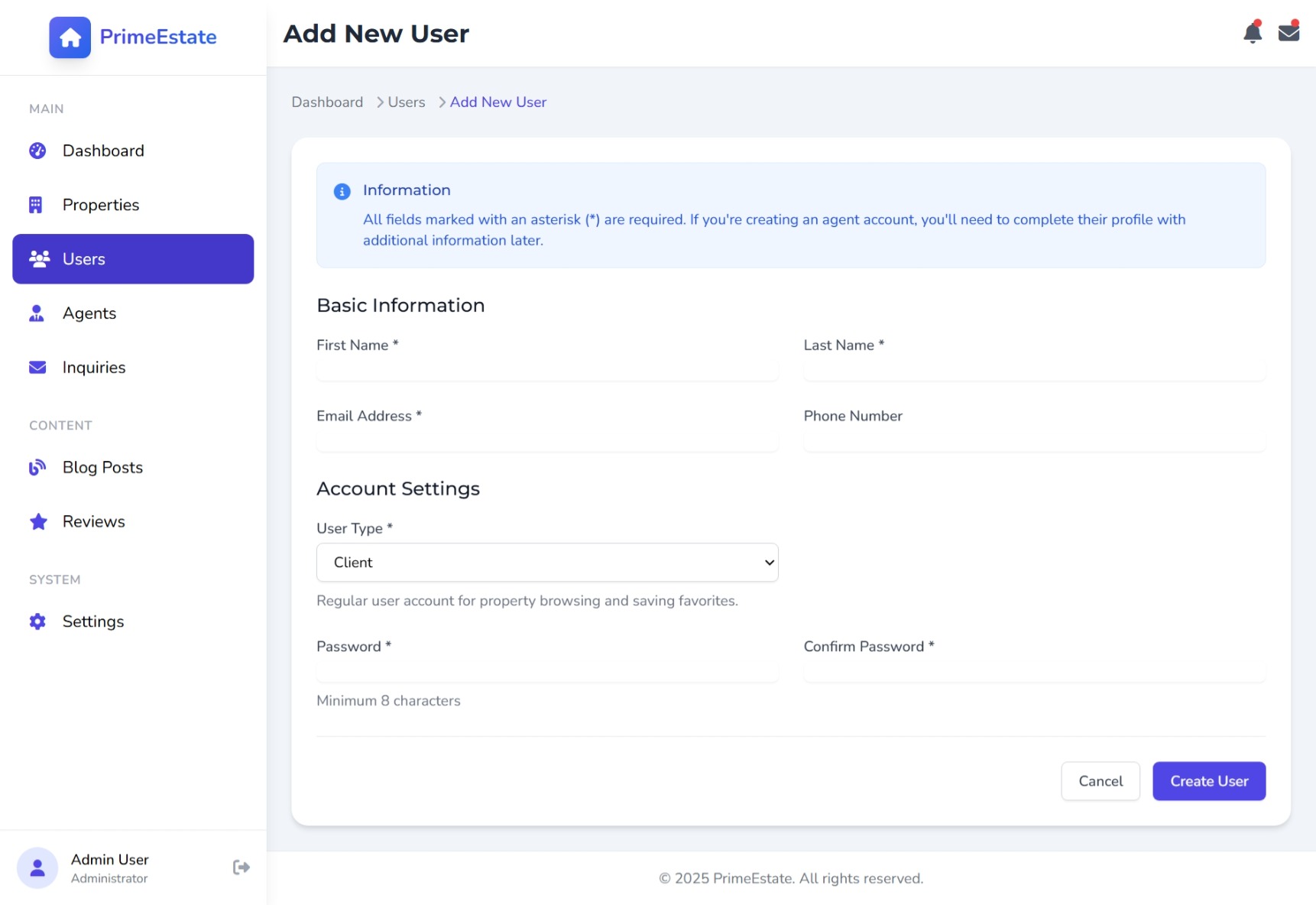Click the logout icon beside Admin User
1316x905 pixels.
coord(241,867)
